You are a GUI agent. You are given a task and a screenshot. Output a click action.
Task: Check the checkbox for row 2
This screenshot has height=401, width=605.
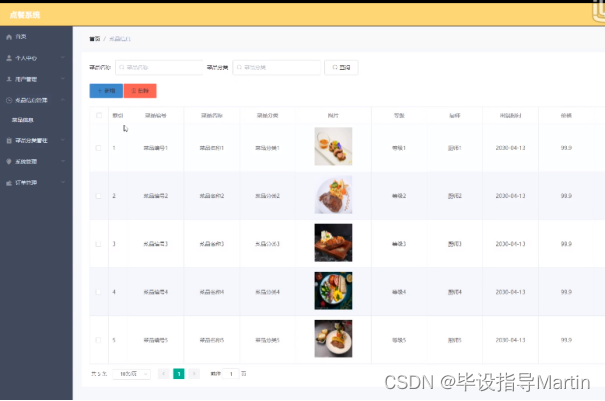coord(98,196)
